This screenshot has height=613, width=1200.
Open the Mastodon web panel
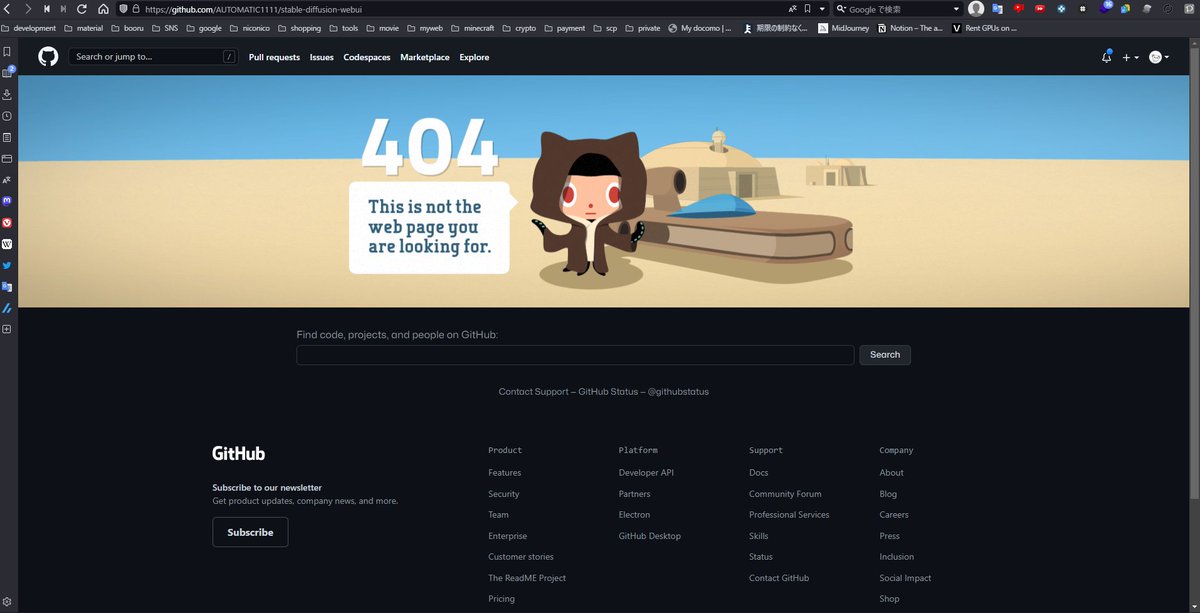[7, 201]
